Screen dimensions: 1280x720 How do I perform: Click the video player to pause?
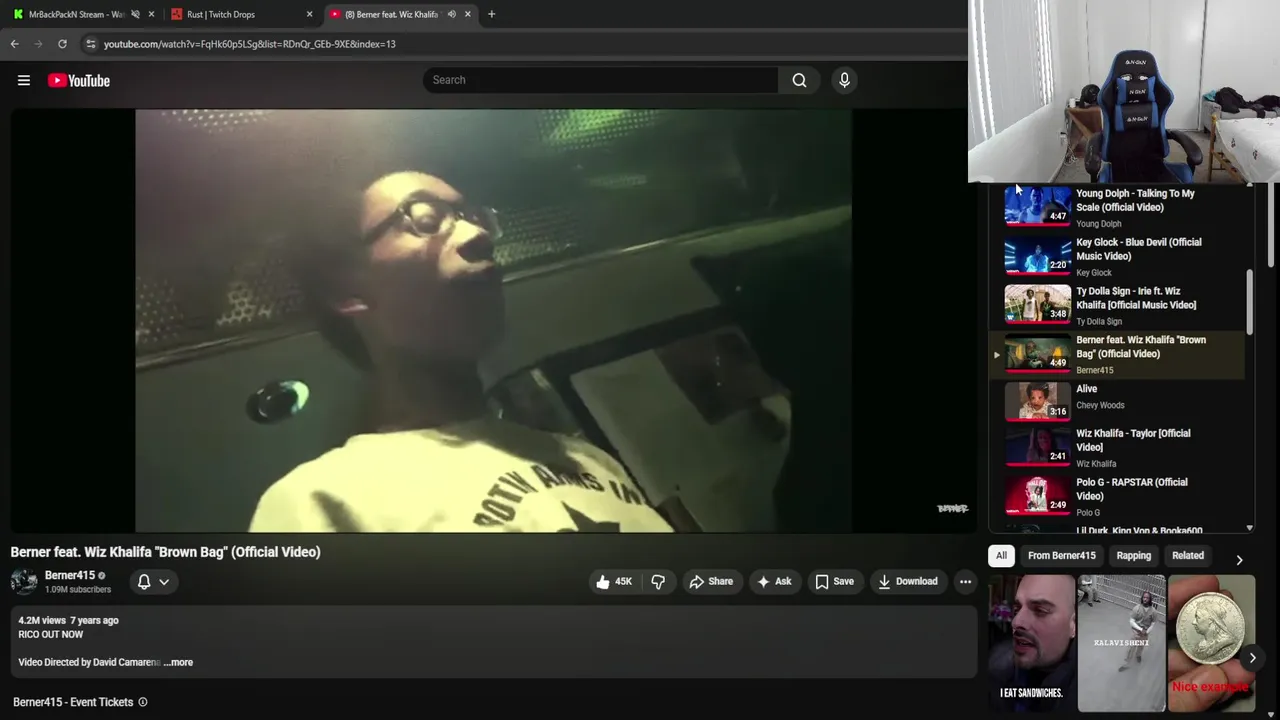[493, 320]
